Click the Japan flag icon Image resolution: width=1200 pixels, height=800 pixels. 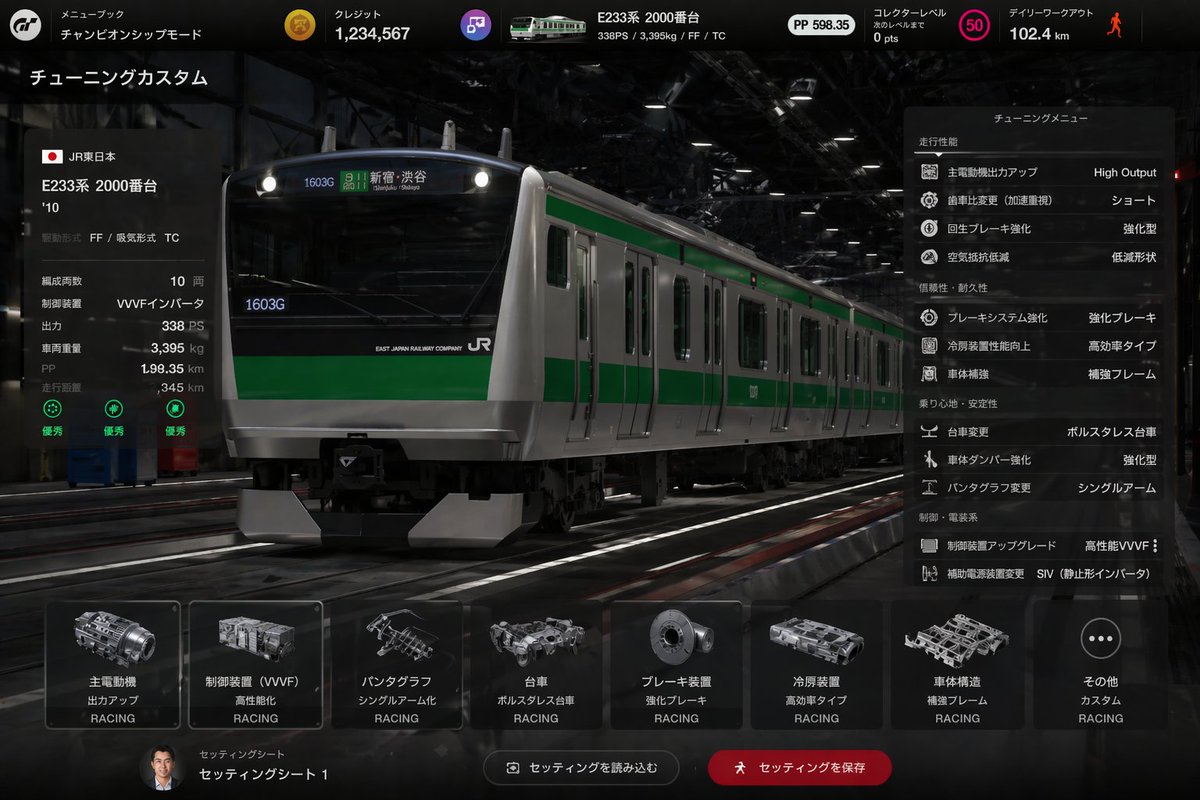(52, 156)
